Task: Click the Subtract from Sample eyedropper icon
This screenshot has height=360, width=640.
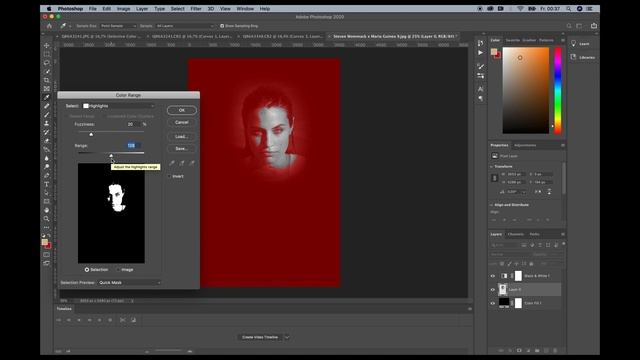Action: (x=192, y=163)
